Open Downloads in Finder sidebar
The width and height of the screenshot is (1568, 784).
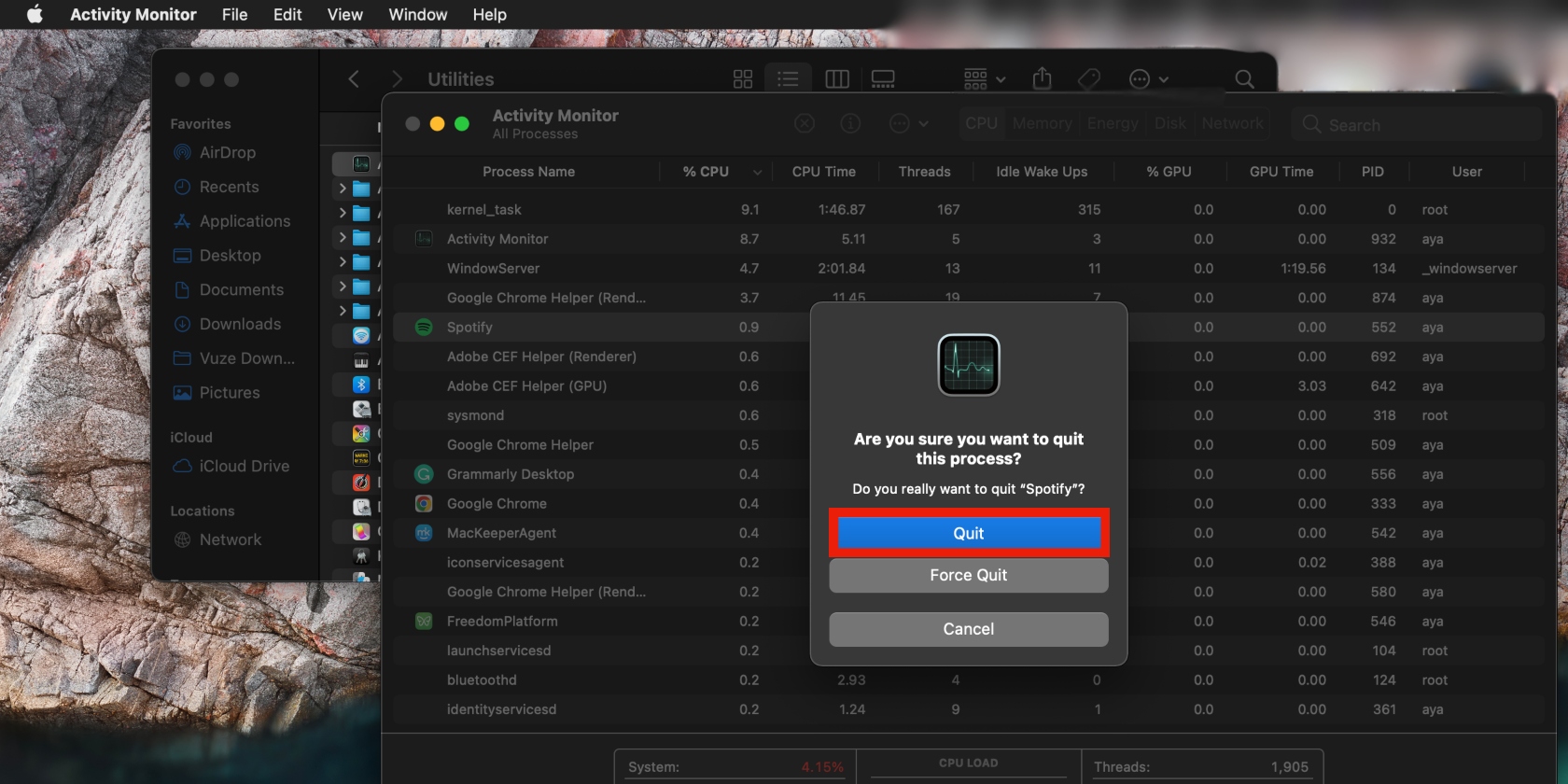tap(227, 324)
